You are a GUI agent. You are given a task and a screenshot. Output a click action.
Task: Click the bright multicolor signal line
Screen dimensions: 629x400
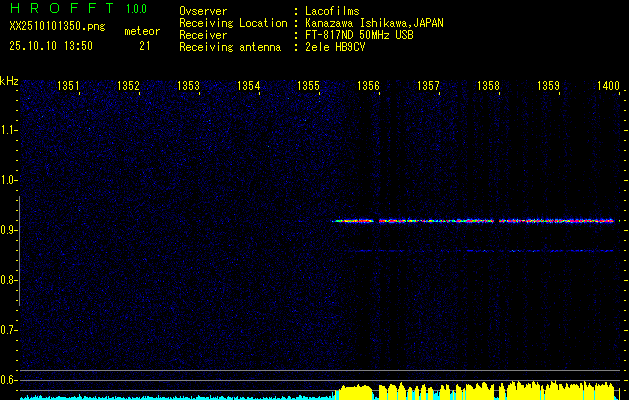point(470,221)
